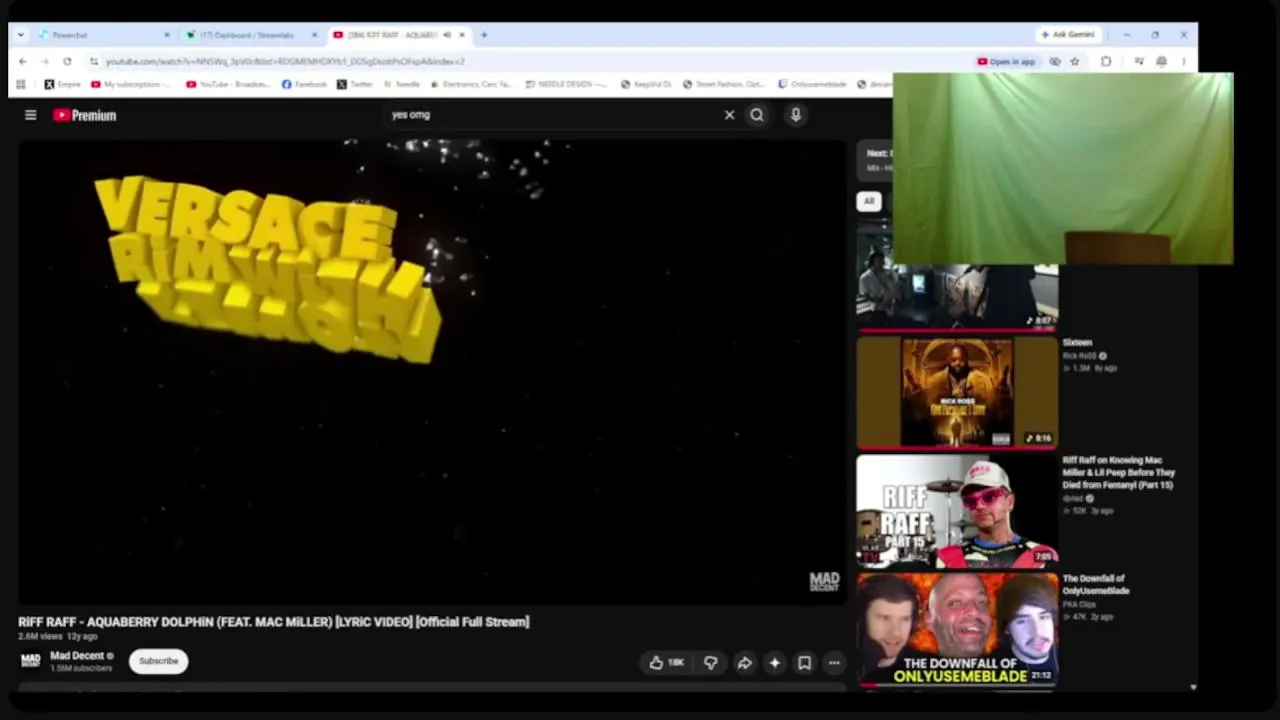The width and height of the screenshot is (1280, 720).
Task: Reload the page in Chrome
Action: coord(67,61)
